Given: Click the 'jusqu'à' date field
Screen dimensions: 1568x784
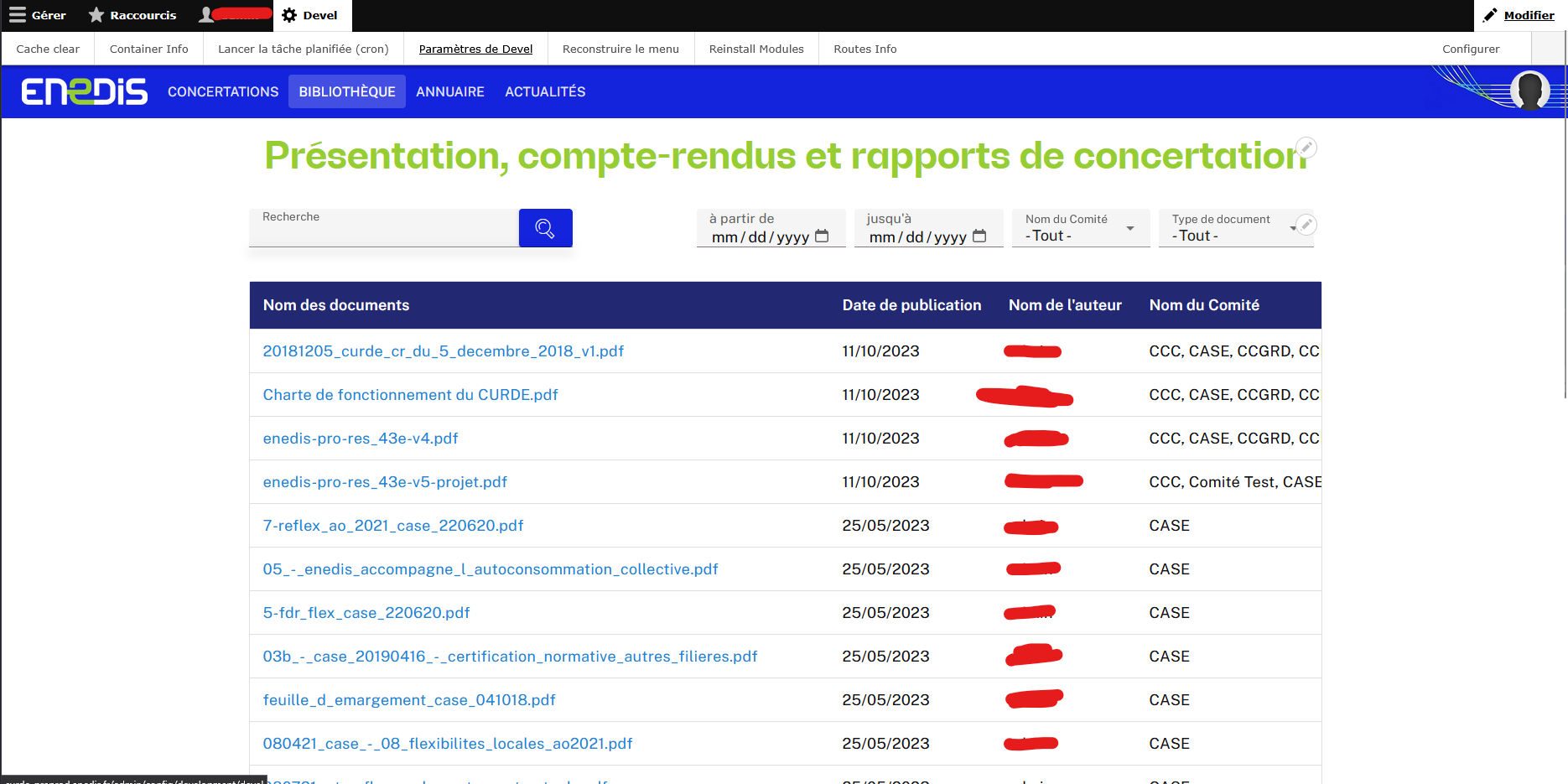Looking at the screenshot, I should coord(928,228).
